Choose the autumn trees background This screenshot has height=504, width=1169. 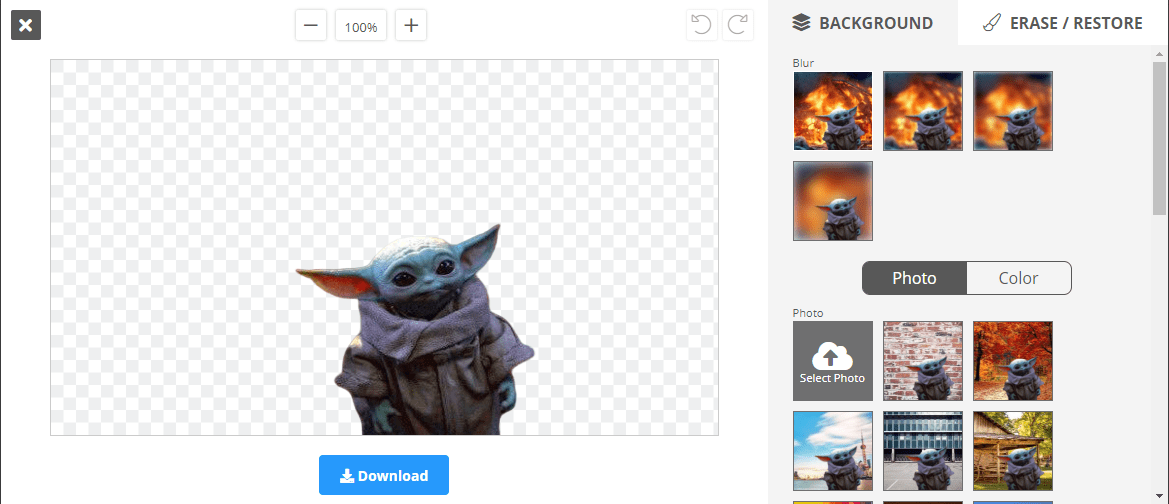click(x=1012, y=361)
